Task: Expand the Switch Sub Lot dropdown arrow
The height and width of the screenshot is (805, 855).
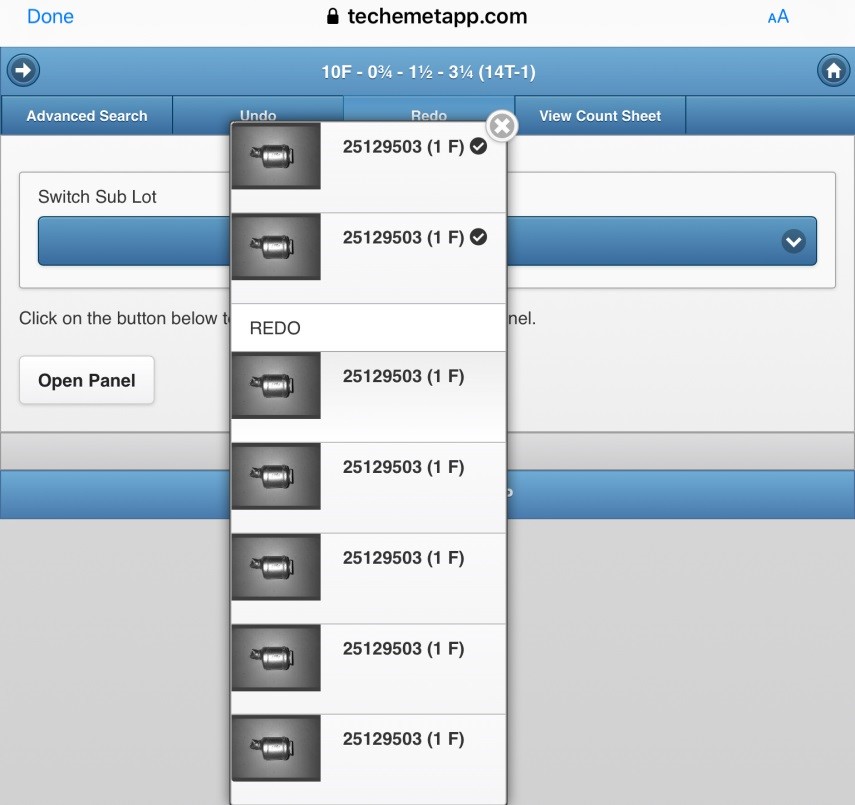Action: pos(793,241)
